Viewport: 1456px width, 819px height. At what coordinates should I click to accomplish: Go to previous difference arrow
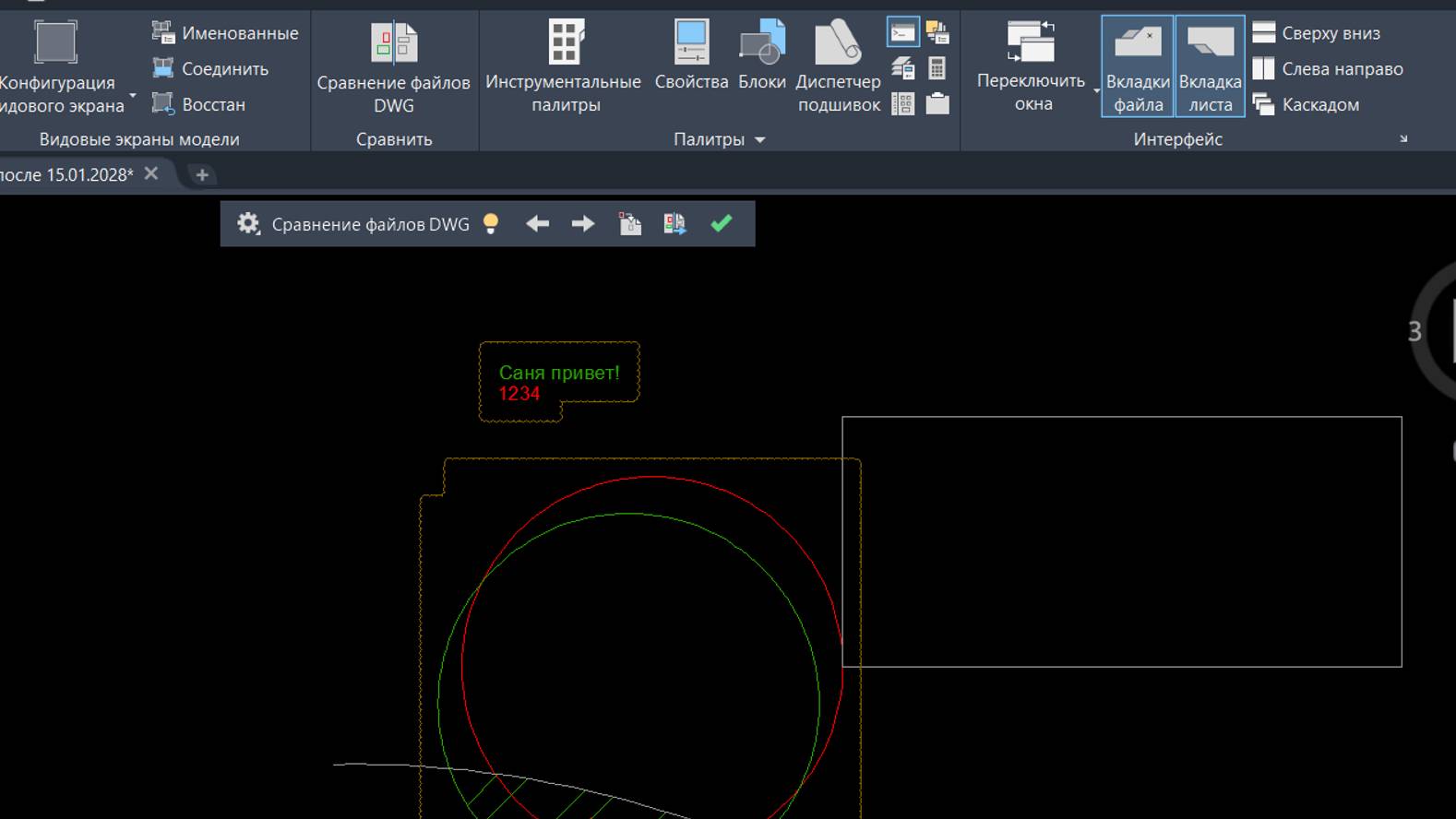coord(537,224)
